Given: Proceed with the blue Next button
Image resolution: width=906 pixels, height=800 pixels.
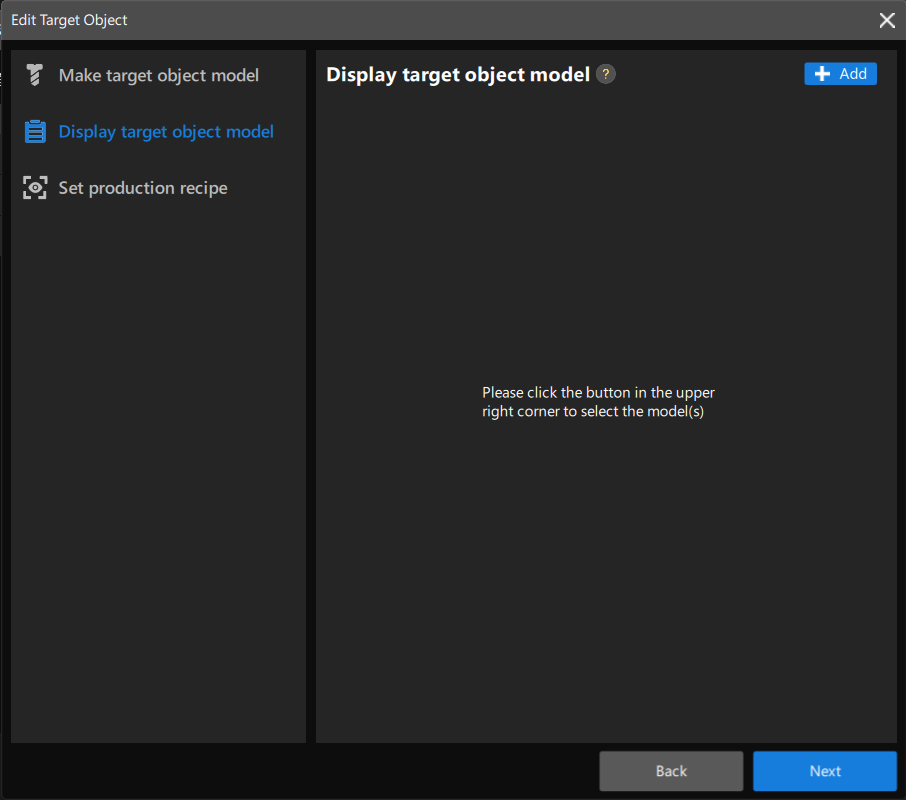Looking at the screenshot, I should coord(824,771).
